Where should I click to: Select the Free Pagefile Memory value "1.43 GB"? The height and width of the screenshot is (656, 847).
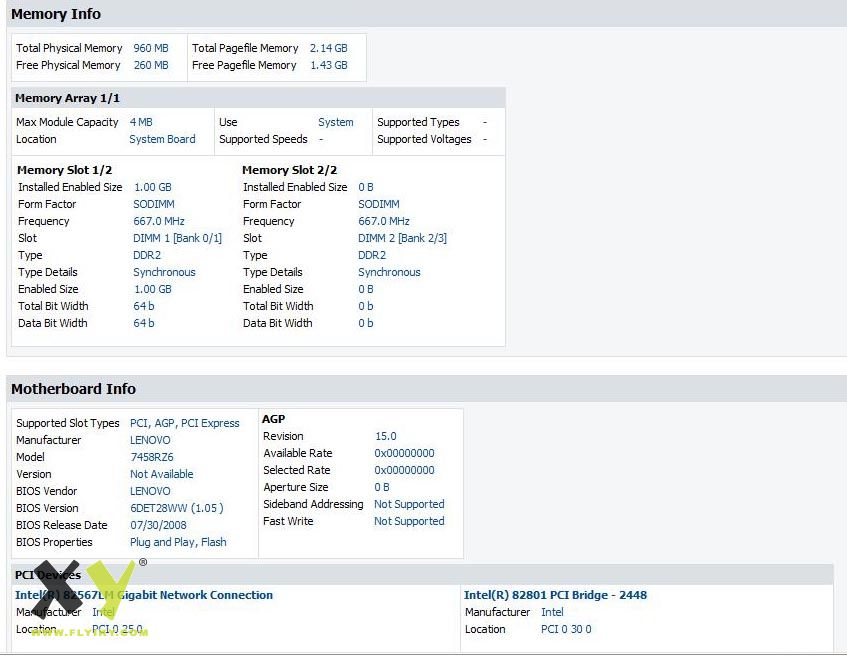pos(328,65)
